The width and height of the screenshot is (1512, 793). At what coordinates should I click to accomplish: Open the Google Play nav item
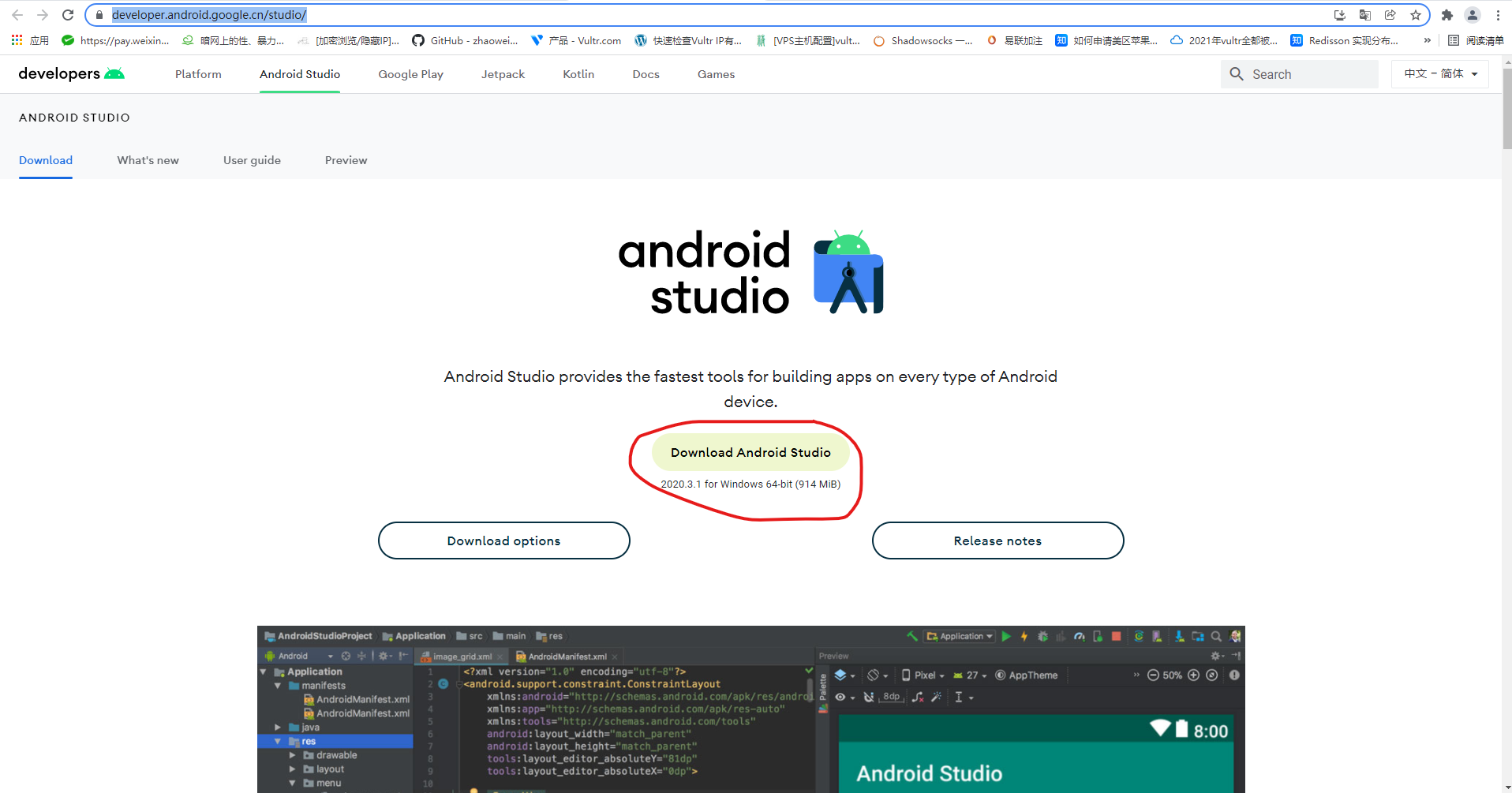(410, 74)
